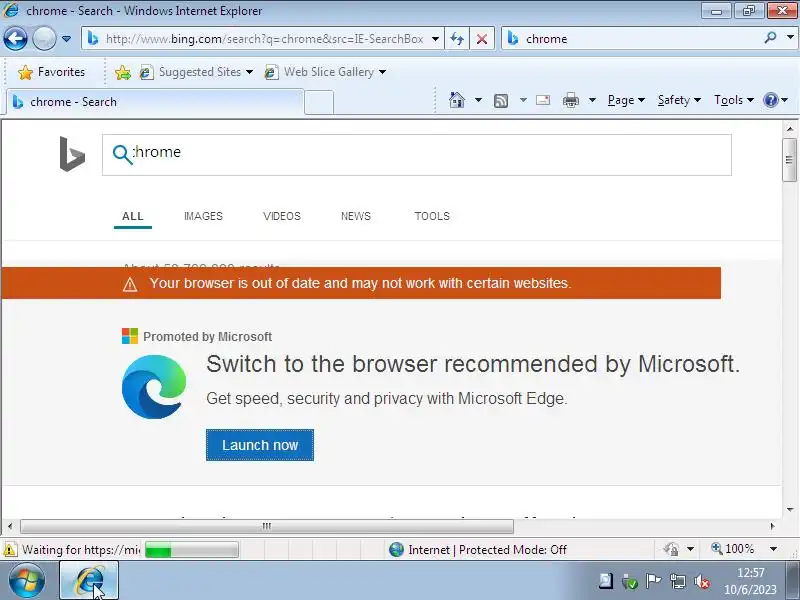Expand the address bar autocomplete dropdown
Screen dimensions: 800x600
click(x=435, y=39)
